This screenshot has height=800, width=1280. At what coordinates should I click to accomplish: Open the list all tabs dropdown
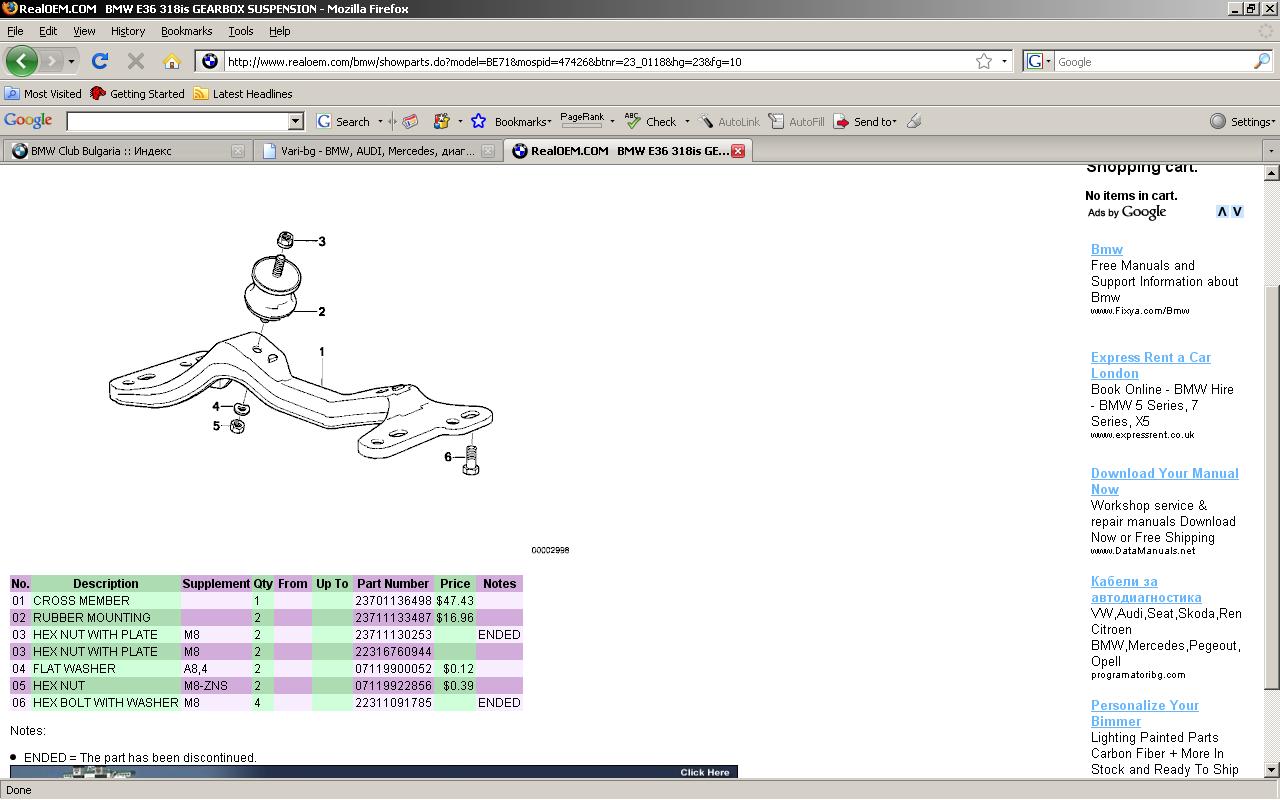tap(1270, 151)
